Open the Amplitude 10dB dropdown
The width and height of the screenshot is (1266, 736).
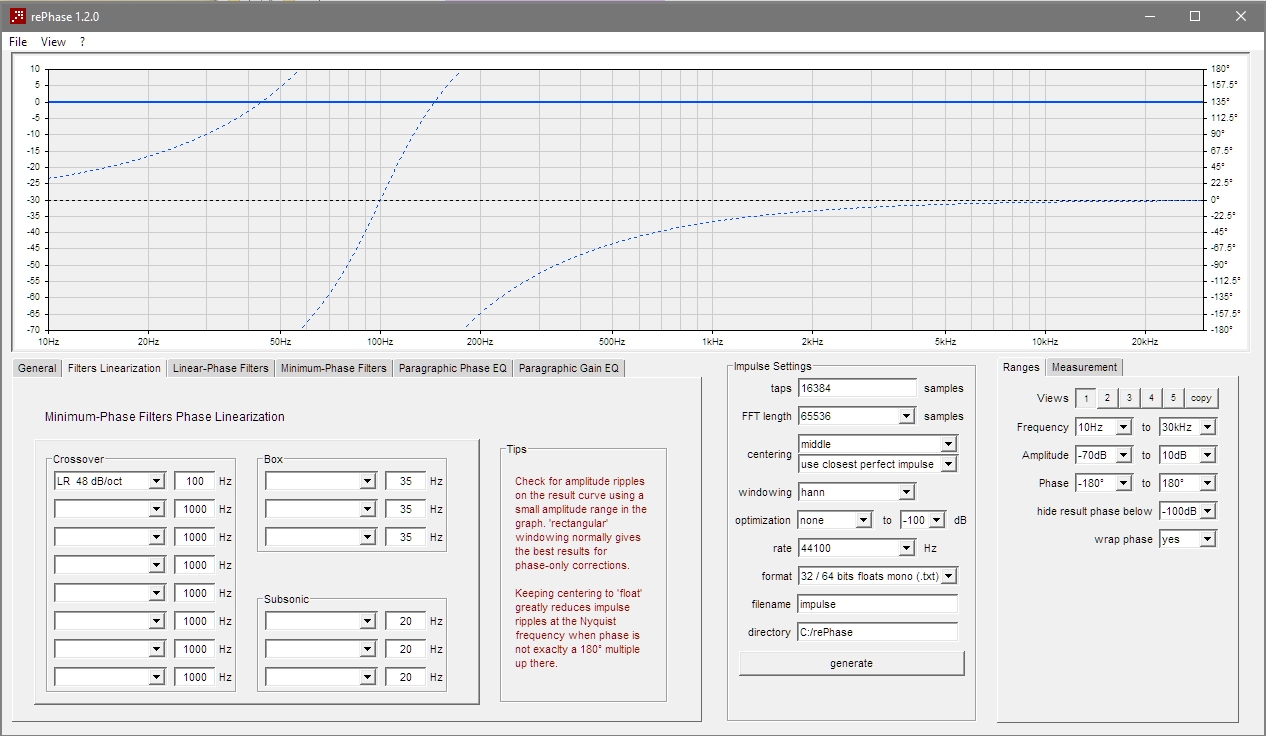(1188, 455)
